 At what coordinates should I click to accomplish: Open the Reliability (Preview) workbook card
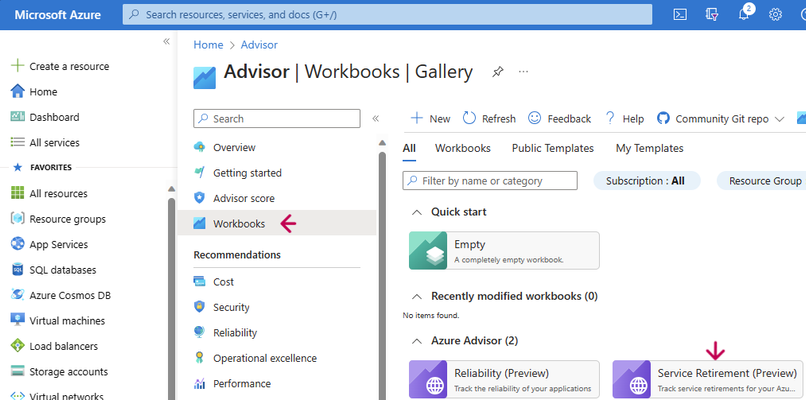[x=504, y=379]
